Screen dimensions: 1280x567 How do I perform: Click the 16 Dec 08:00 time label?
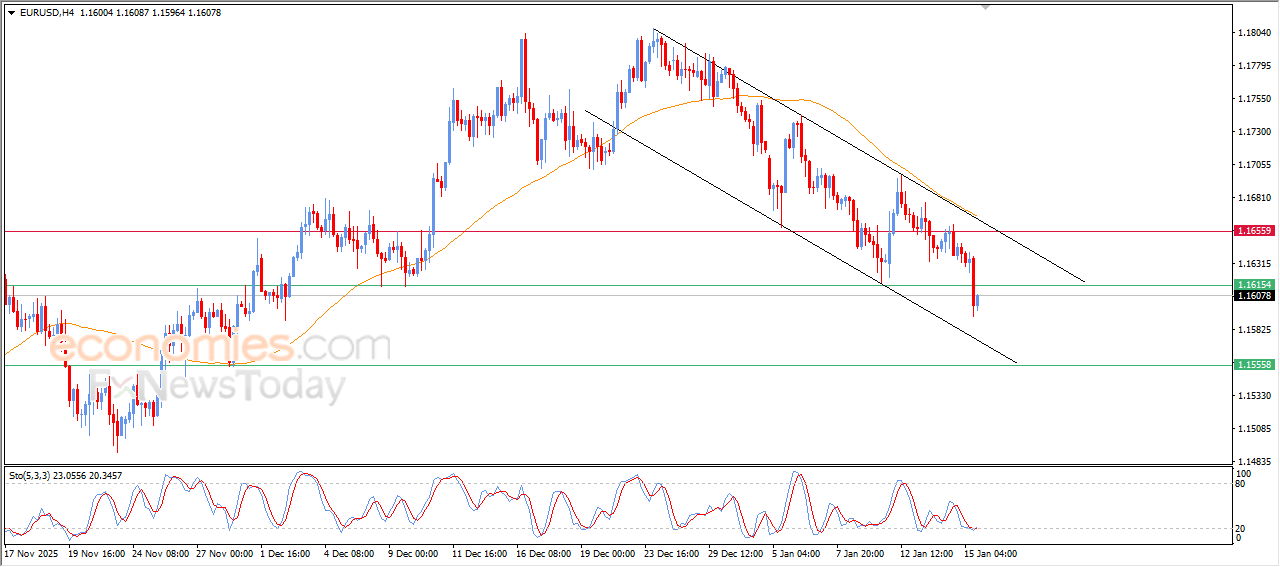click(x=545, y=553)
